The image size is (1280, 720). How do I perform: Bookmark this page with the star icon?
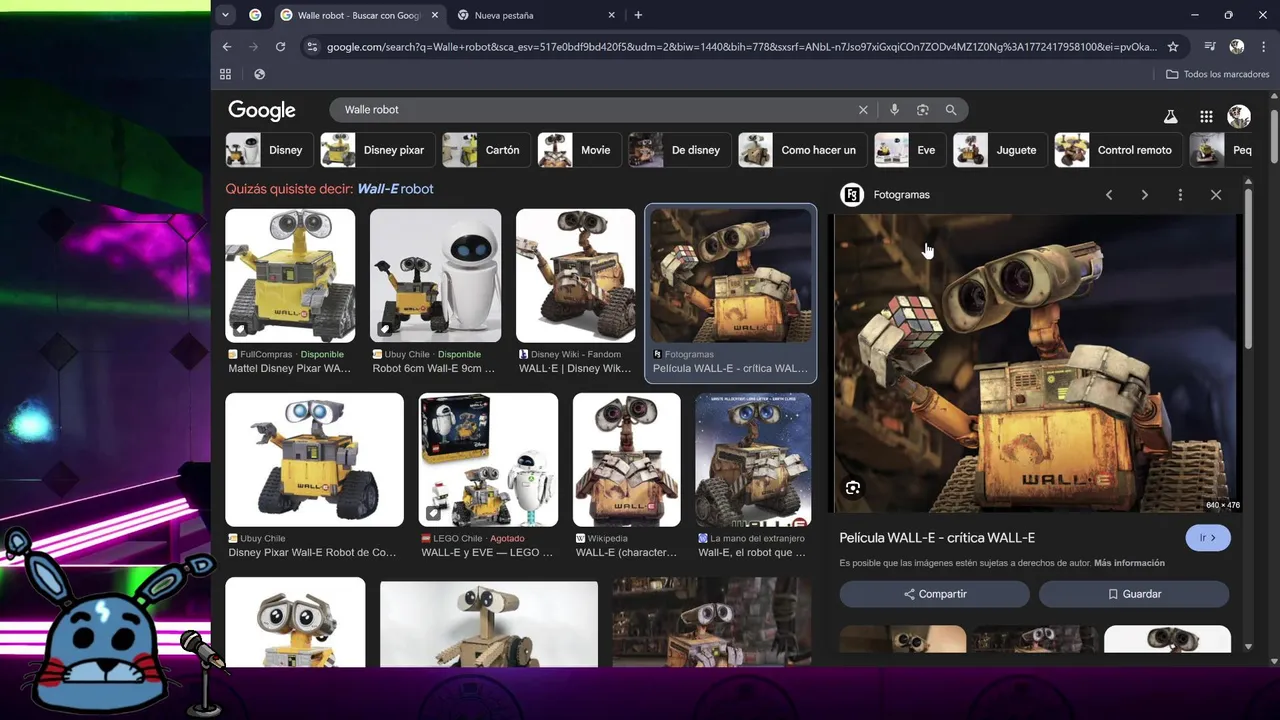(x=1173, y=47)
